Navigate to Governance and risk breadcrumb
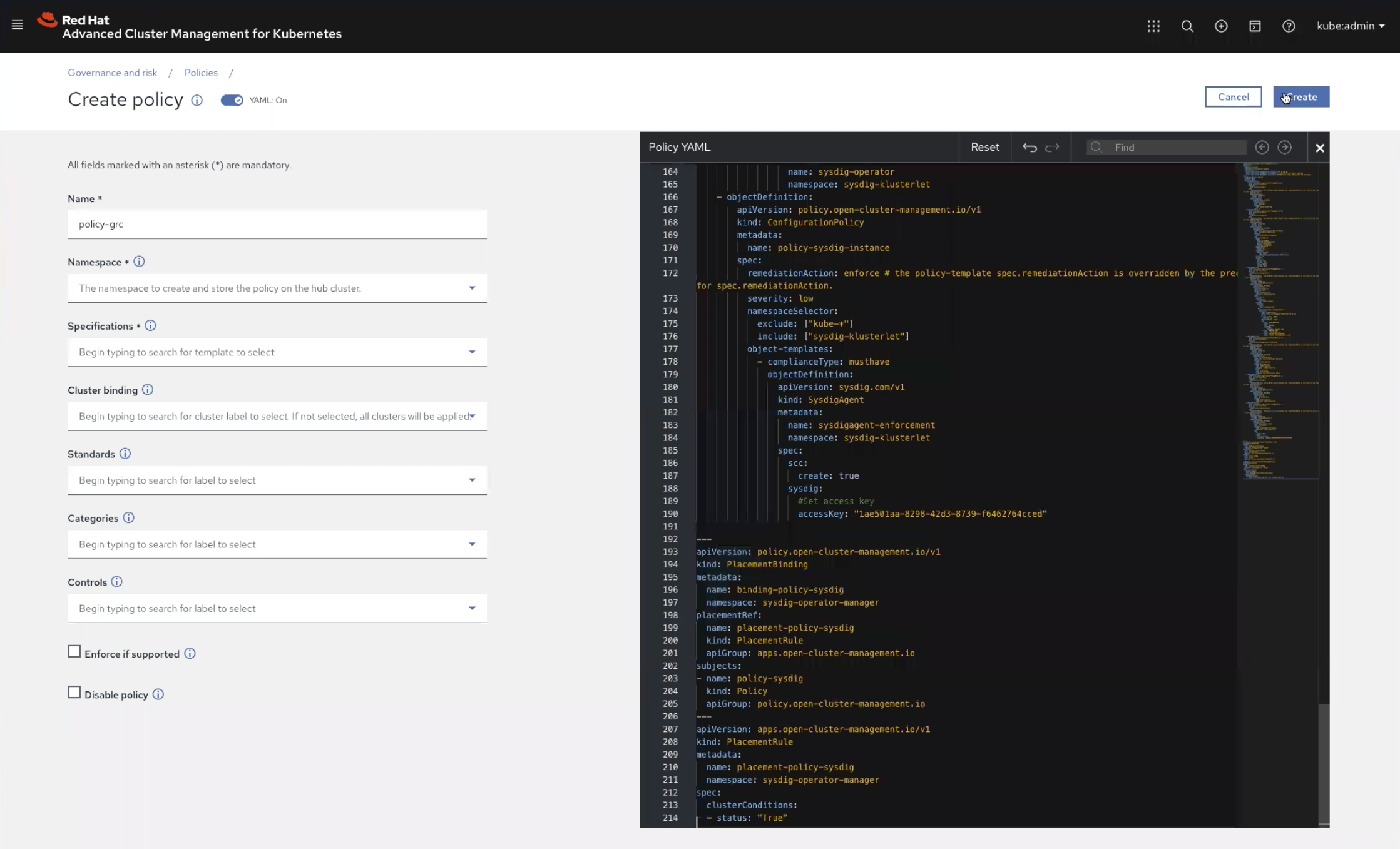This screenshot has width=1400, height=849. (x=111, y=72)
